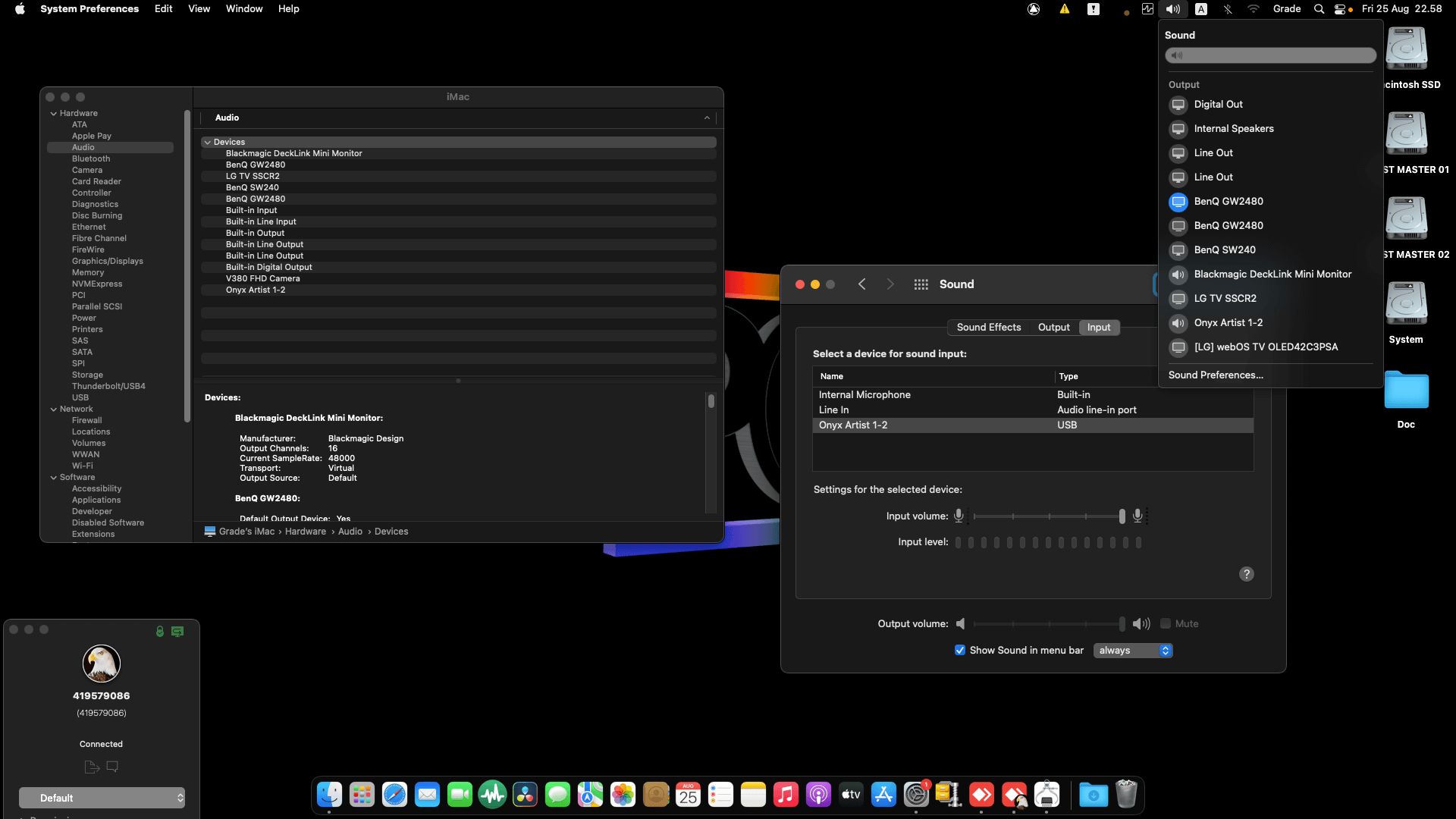Click the file transfer icon under Connected

click(x=92, y=767)
